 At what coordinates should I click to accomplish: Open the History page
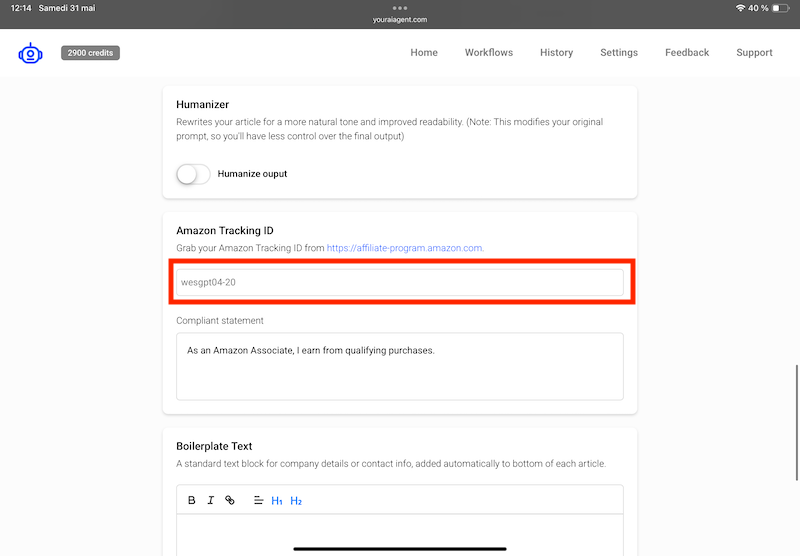point(557,53)
